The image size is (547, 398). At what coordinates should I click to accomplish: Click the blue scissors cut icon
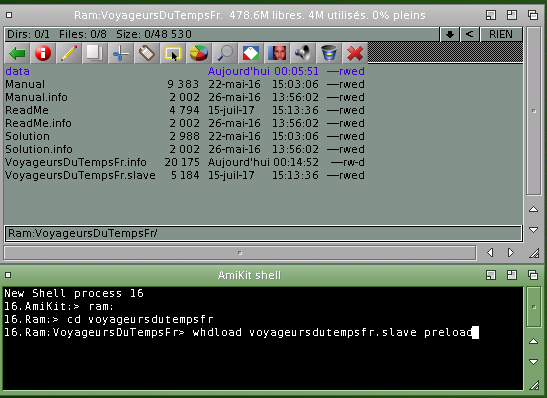coord(121,53)
